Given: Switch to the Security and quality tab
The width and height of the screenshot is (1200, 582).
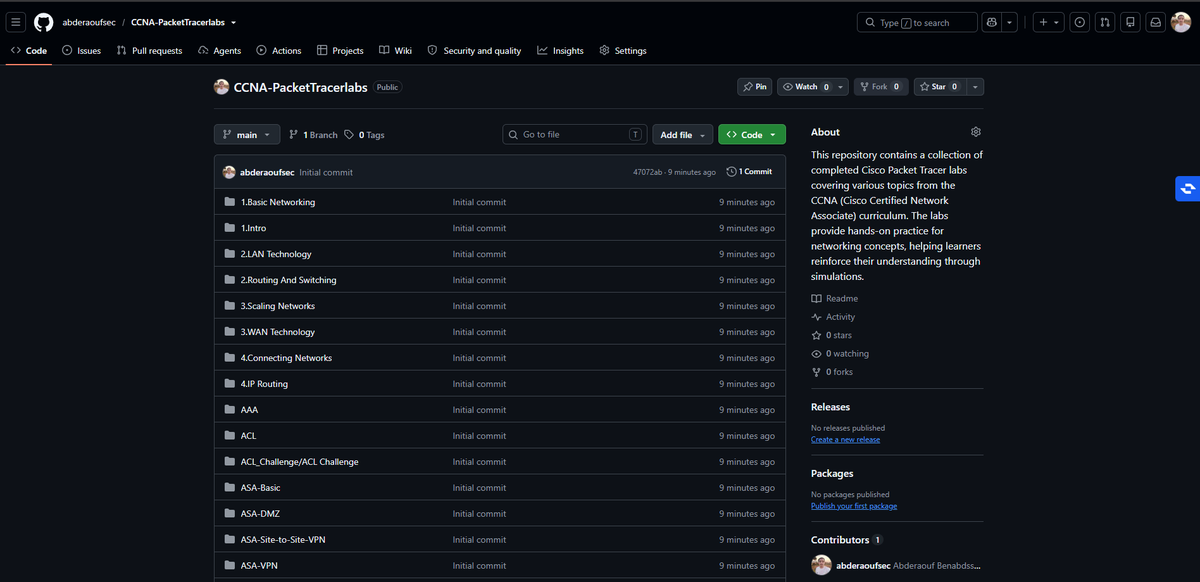Looking at the screenshot, I should pyautogui.click(x=474, y=50).
